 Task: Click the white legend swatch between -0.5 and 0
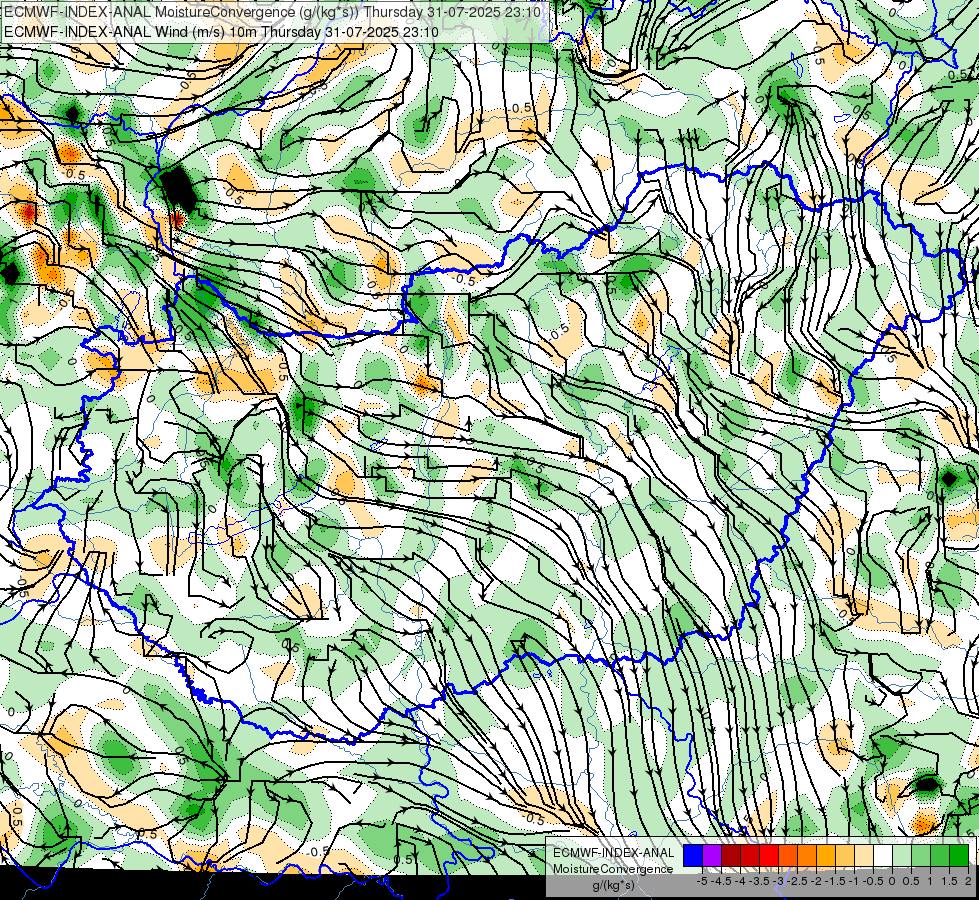(x=883, y=856)
